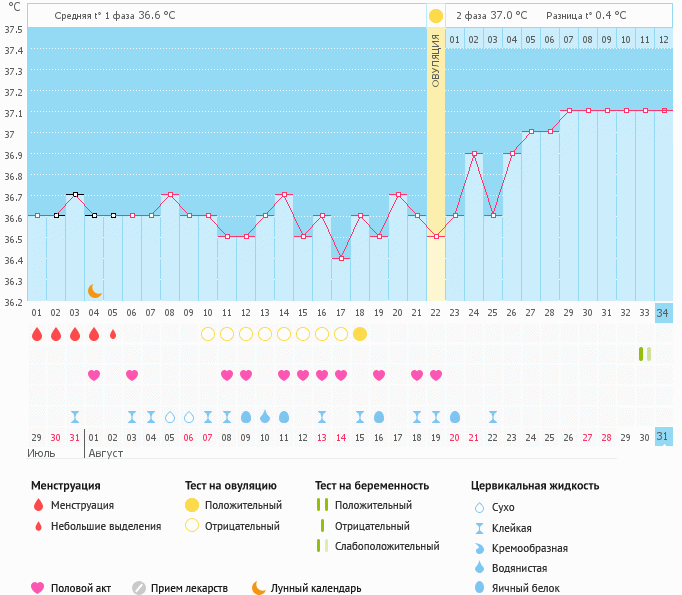Click the negative ovulation test on cycle day 10
Viewport: 682px width, 595px height.
tap(208, 333)
